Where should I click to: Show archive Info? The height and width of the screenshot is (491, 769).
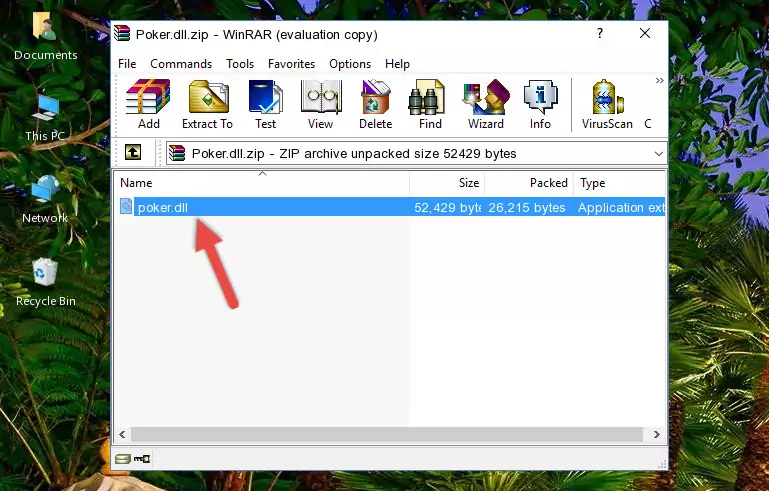540,104
